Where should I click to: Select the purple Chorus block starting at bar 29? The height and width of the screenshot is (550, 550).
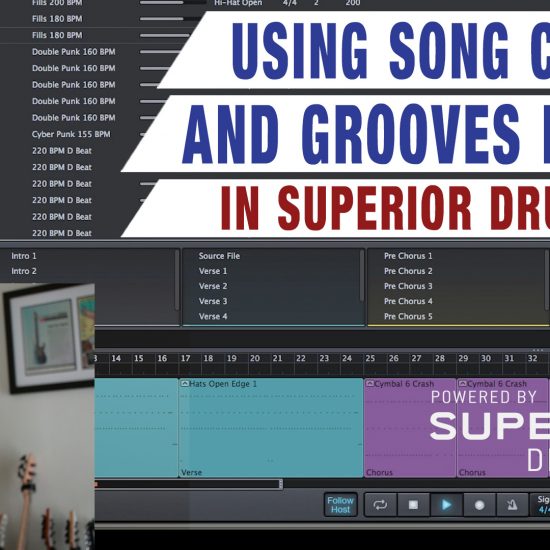pos(502,428)
